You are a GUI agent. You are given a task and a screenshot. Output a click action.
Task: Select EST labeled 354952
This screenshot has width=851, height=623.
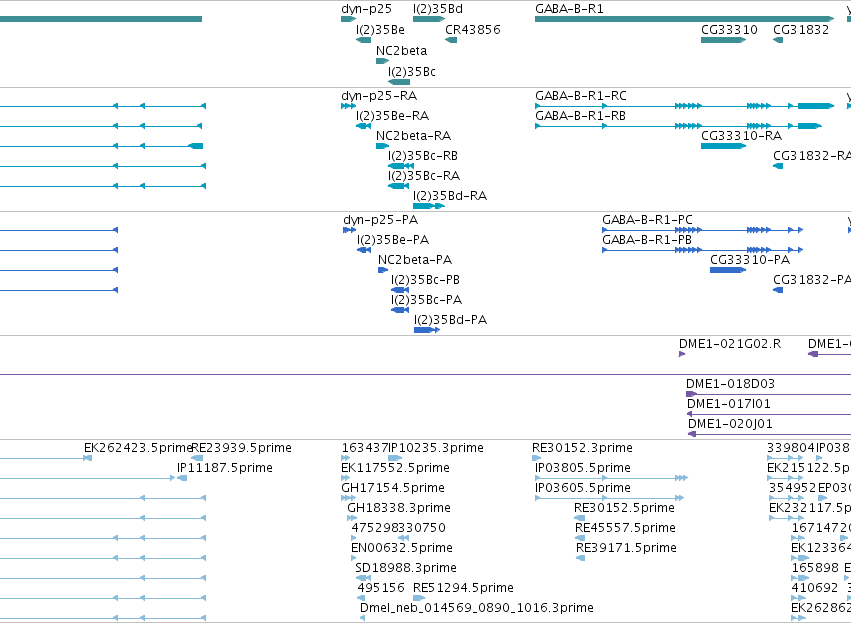coord(793,488)
